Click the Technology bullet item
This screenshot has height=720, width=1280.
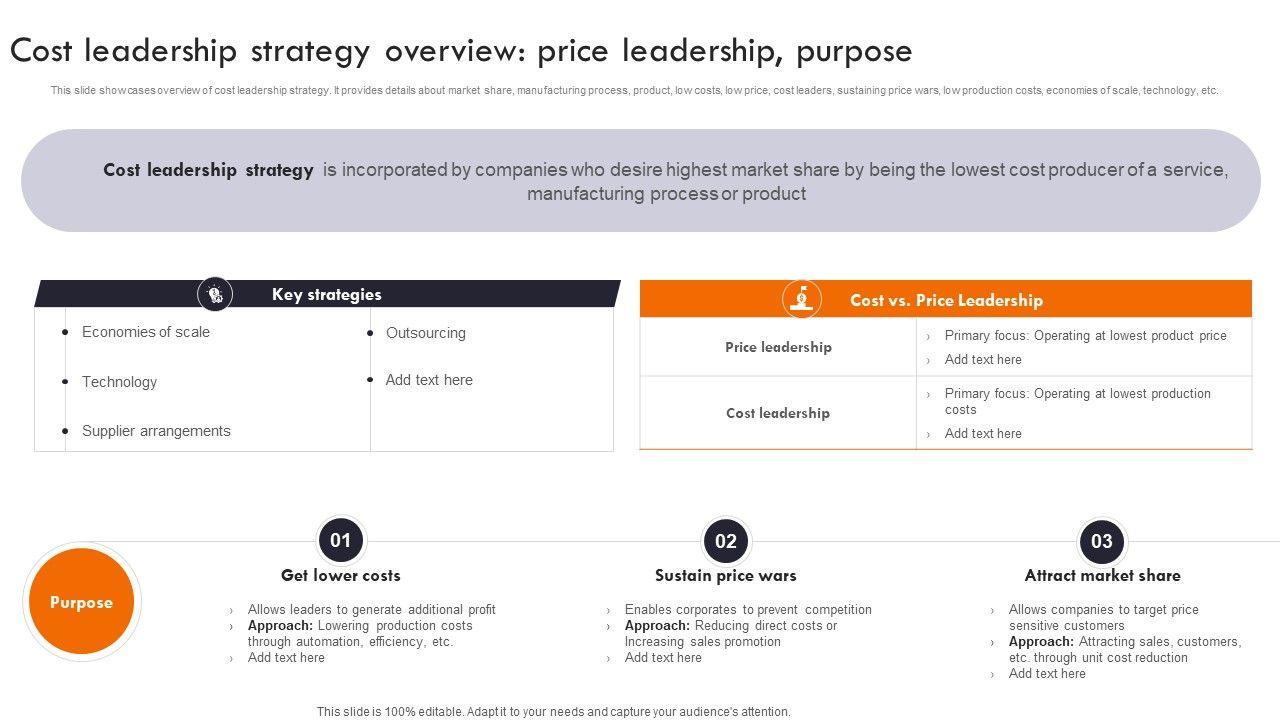119,382
